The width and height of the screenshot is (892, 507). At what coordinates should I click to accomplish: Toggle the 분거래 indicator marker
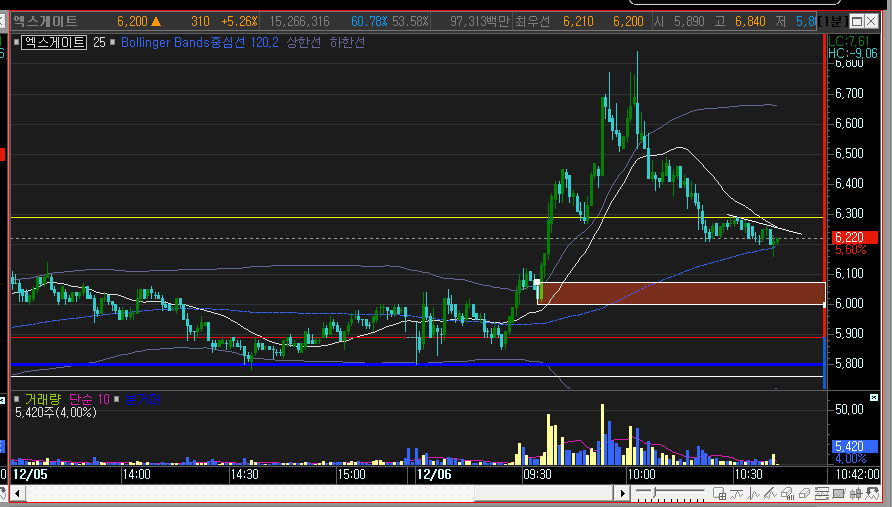click(x=117, y=399)
